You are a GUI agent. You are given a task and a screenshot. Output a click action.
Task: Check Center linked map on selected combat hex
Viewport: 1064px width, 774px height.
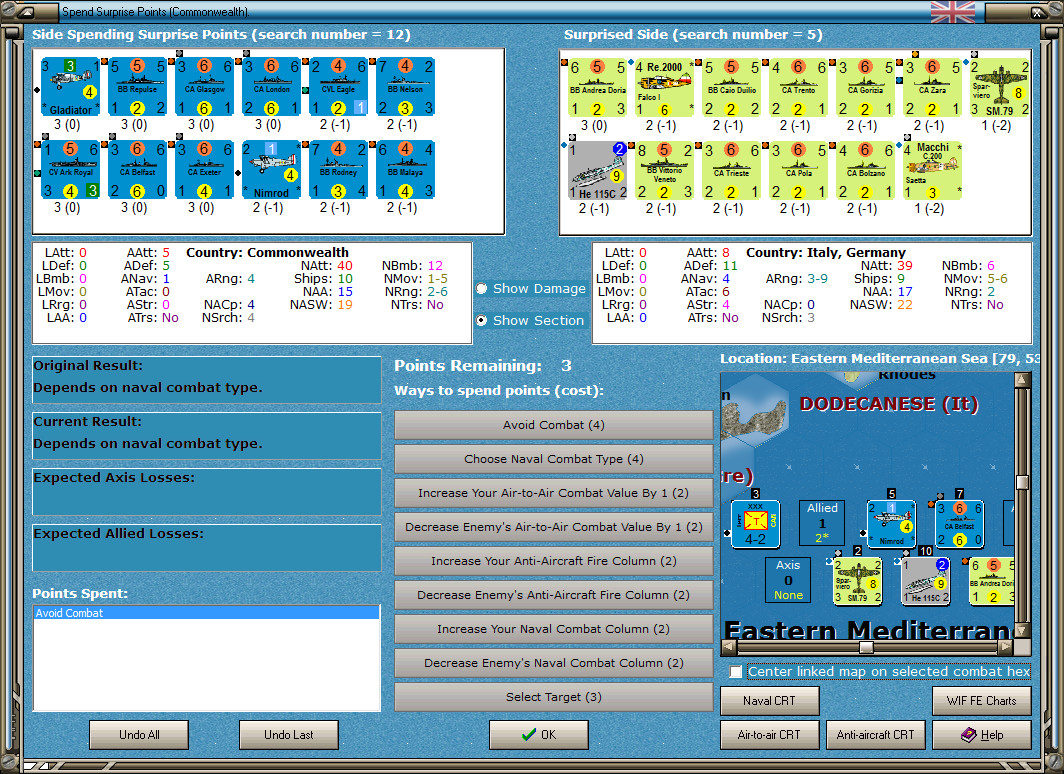736,672
